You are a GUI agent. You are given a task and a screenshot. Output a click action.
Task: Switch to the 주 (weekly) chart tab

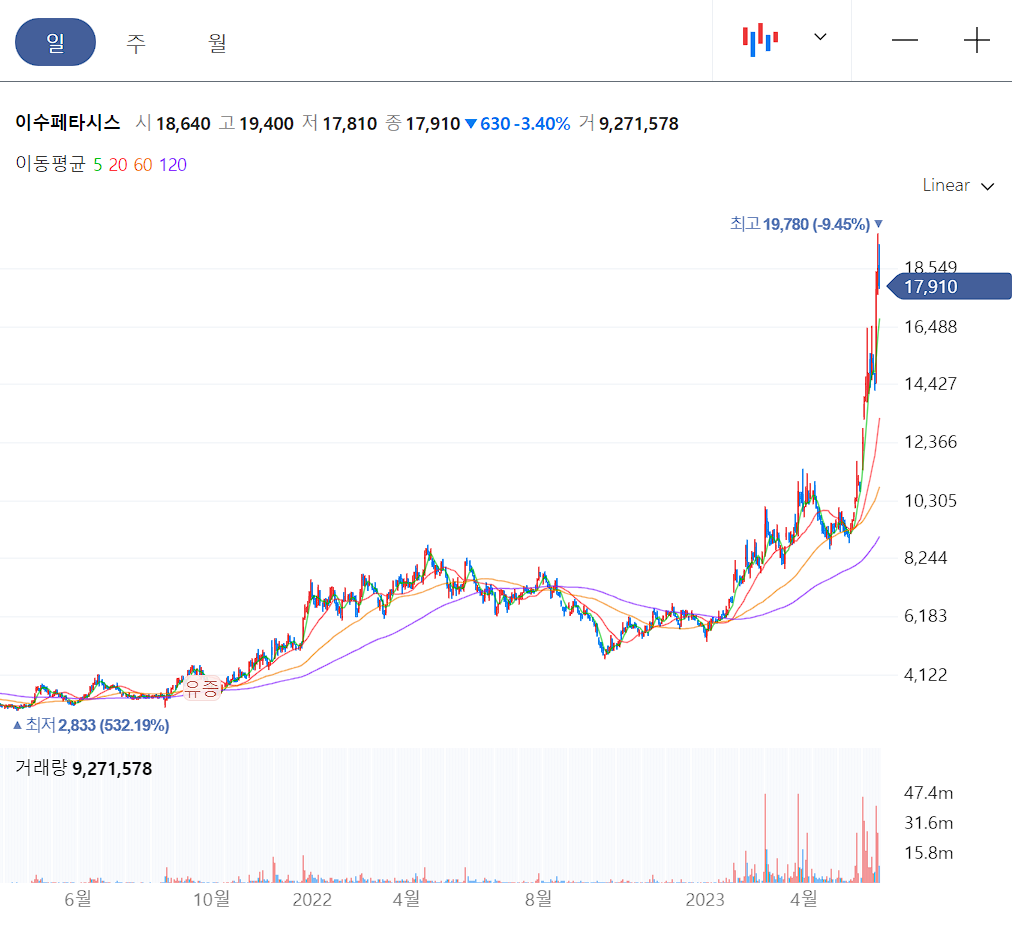click(136, 43)
